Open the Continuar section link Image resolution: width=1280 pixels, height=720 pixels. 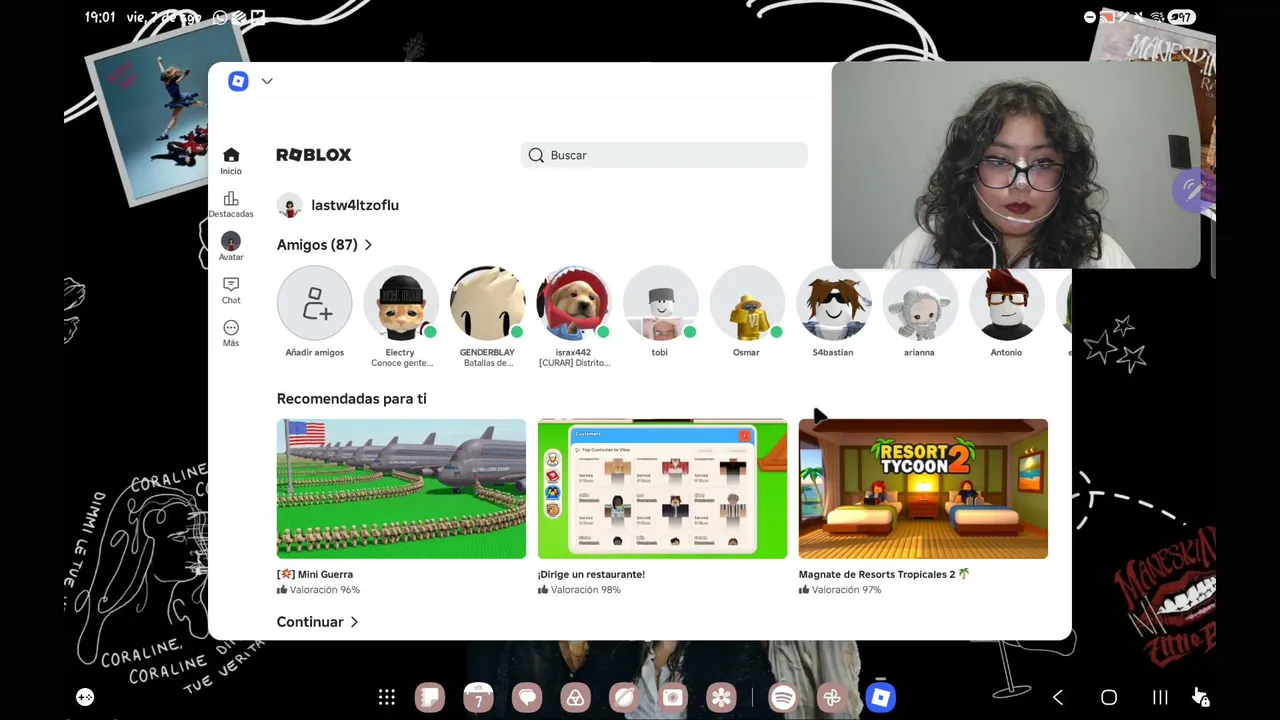[310, 622]
